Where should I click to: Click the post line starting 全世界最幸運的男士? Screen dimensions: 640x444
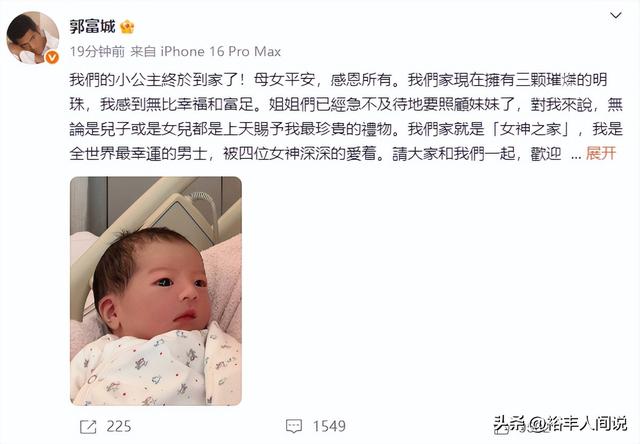(x=315, y=153)
